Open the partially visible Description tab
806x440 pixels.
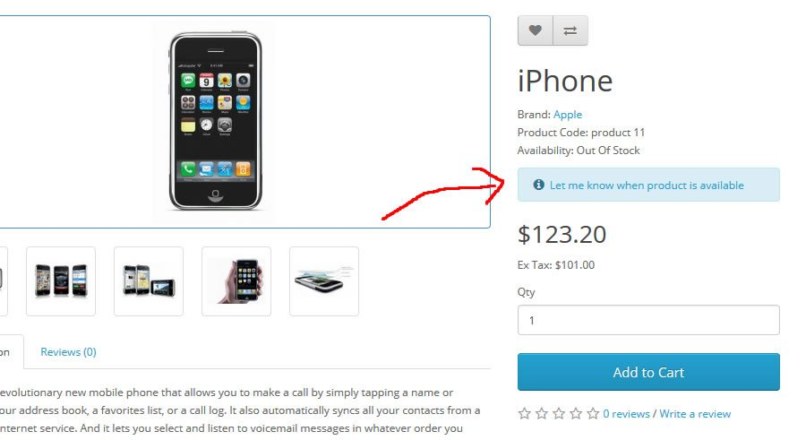(10, 352)
